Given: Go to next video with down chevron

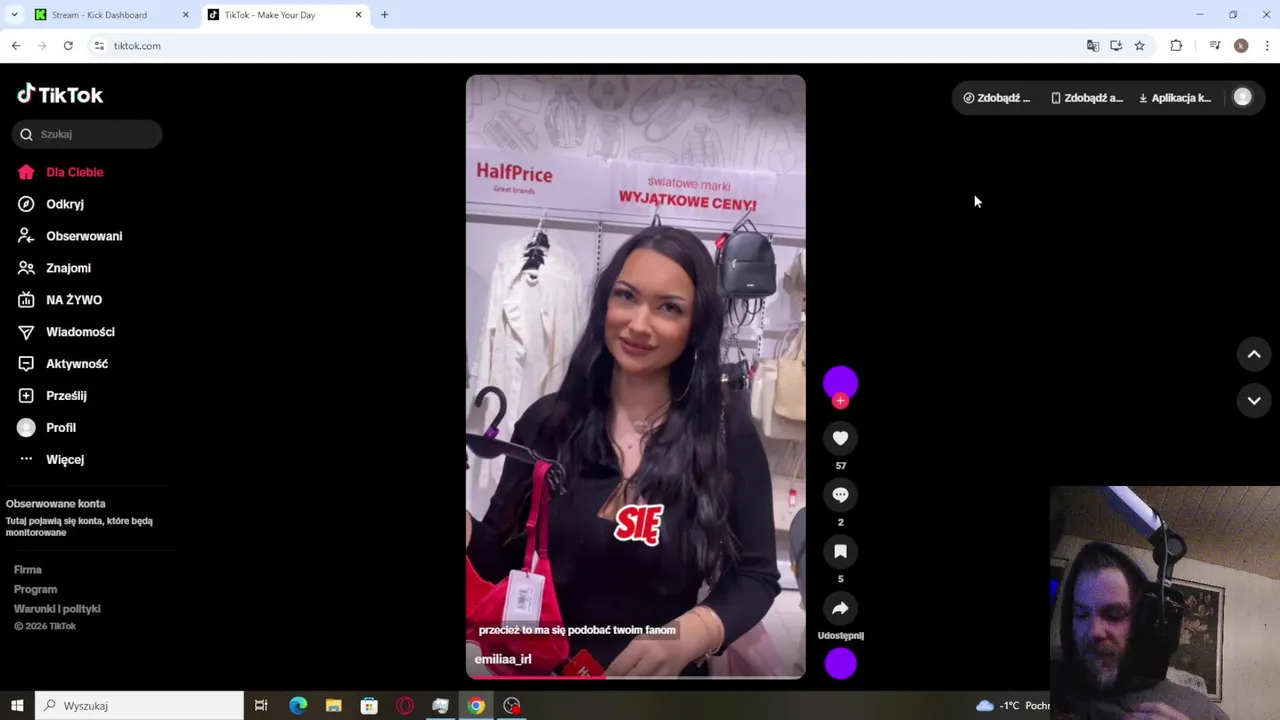Looking at the screenshot, I should (1254, 401).
